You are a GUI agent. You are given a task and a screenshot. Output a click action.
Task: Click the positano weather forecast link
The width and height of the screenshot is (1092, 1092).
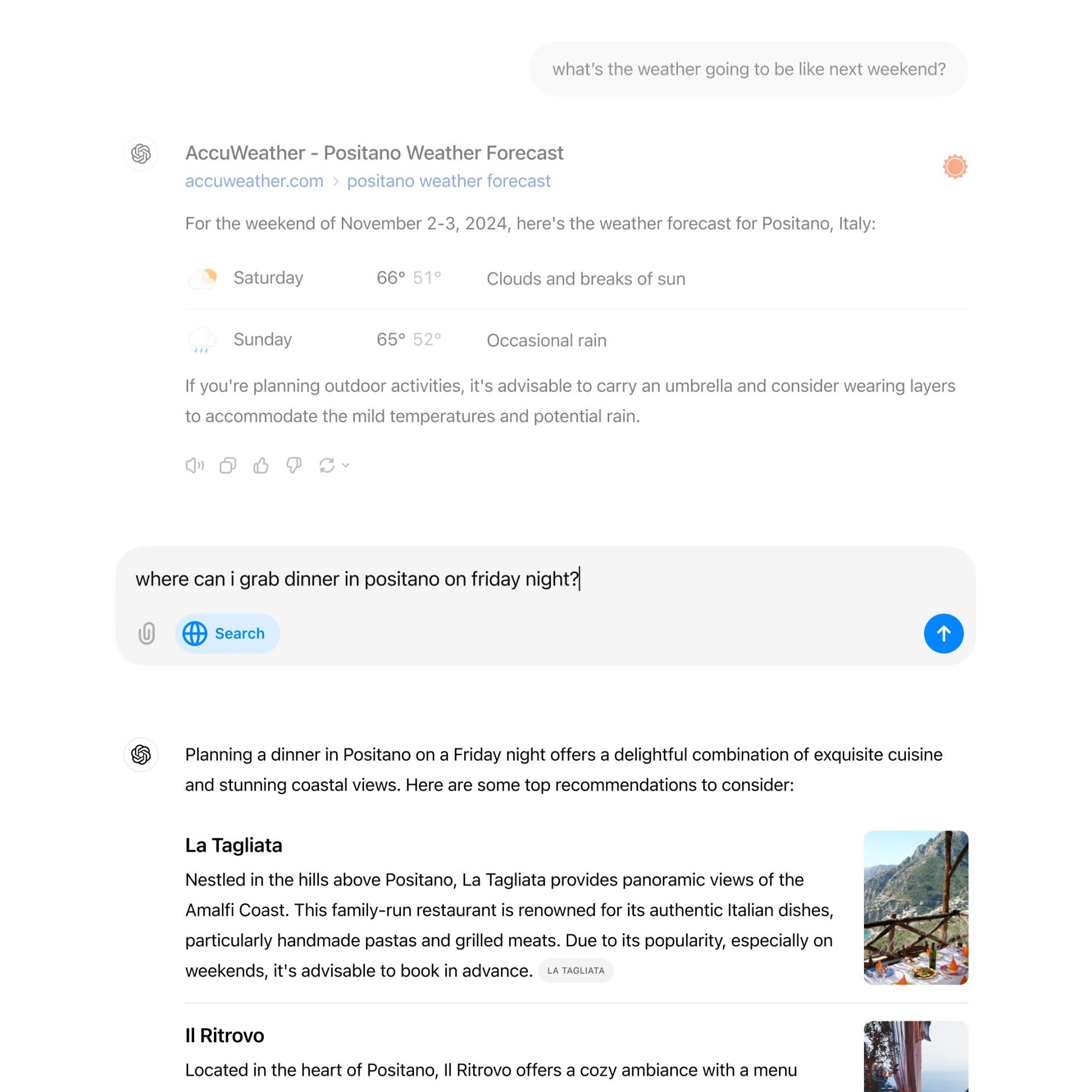(x=449, y=181)
